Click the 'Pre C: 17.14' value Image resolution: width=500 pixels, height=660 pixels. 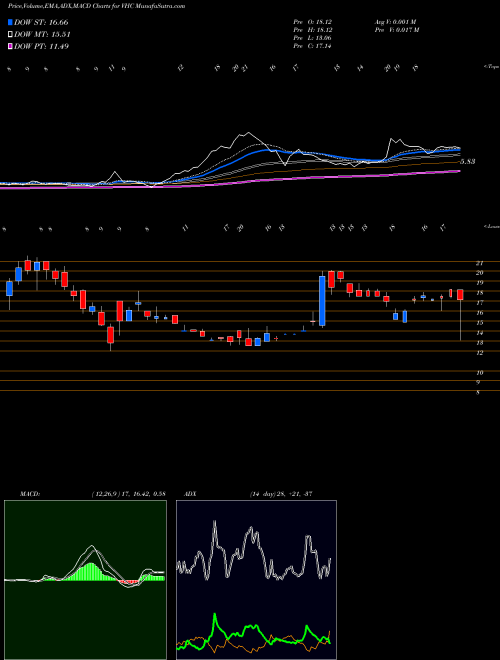(314, 46)
